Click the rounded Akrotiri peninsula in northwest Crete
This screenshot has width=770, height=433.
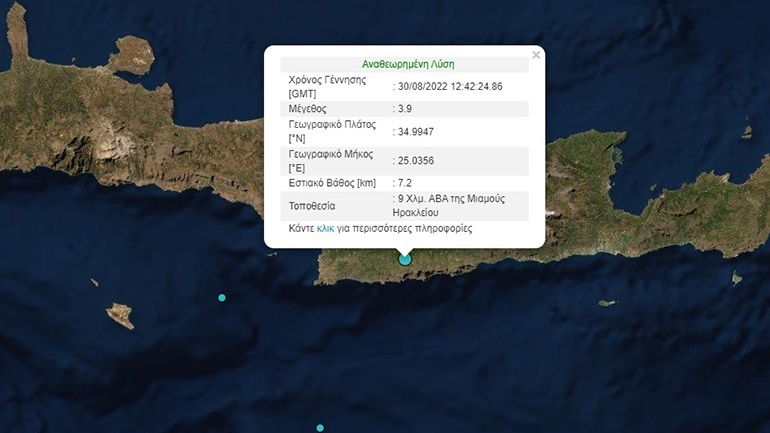pos(133,54)
